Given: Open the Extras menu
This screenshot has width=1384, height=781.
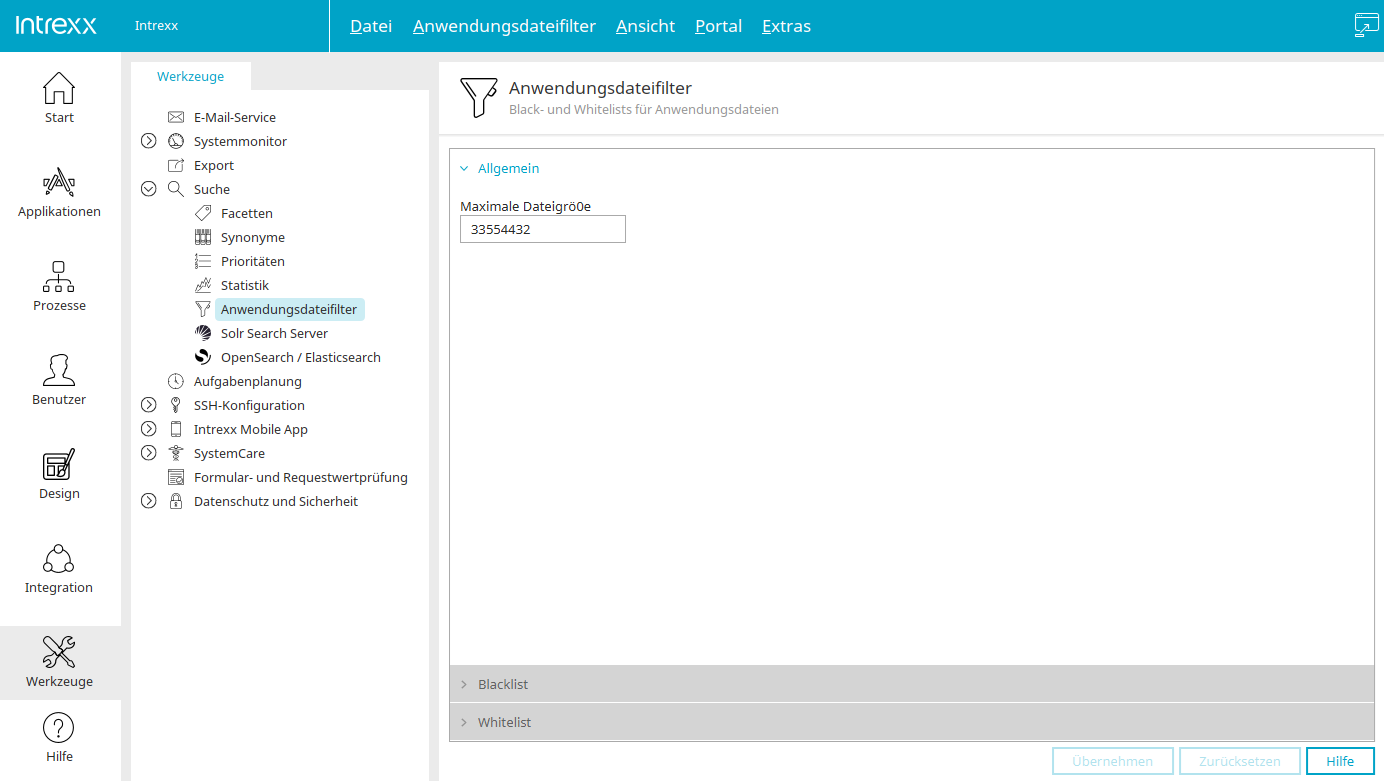Looking at the screenshot, I should 786,26.
